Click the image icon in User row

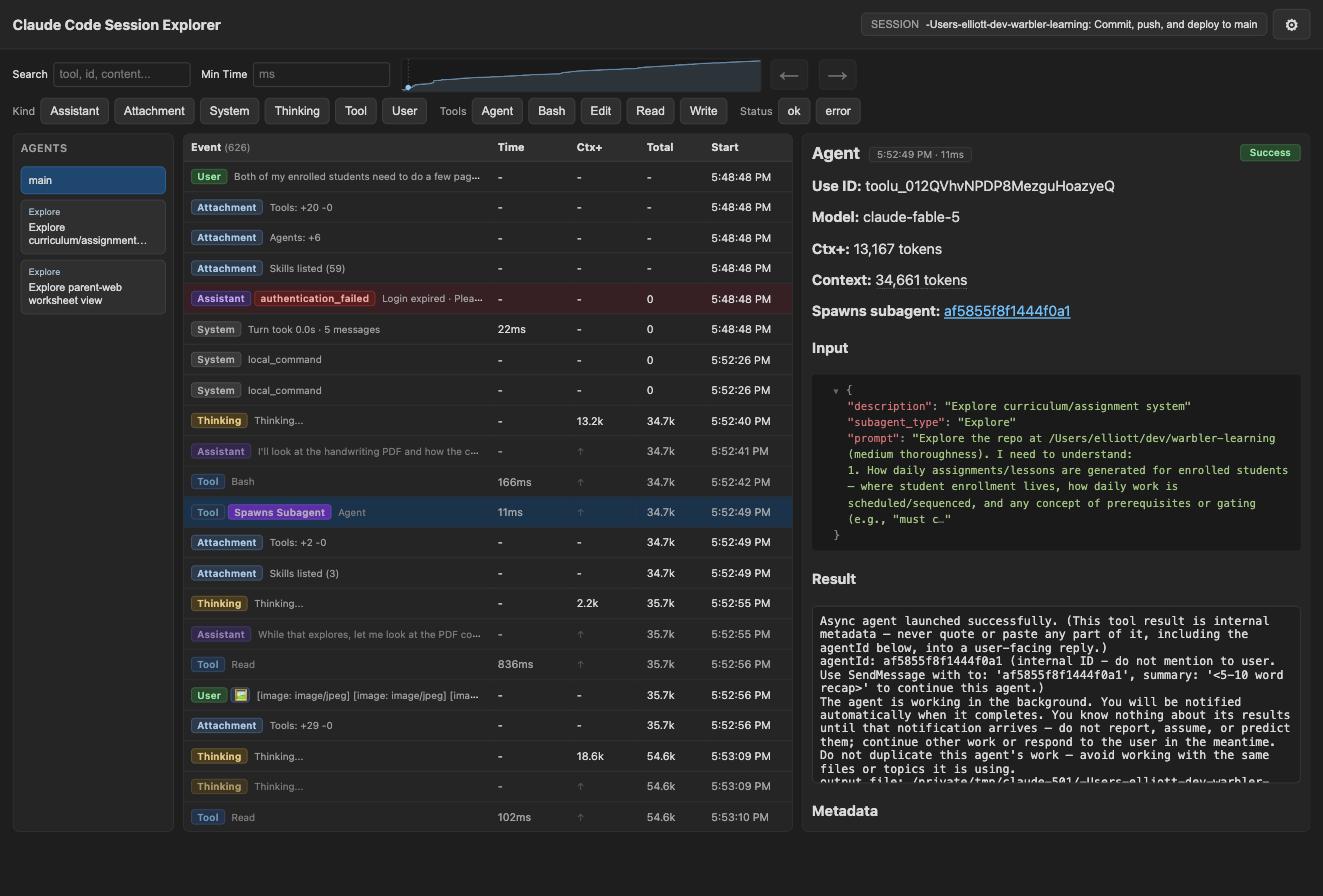pyautogui.click(x=240, y=695)
